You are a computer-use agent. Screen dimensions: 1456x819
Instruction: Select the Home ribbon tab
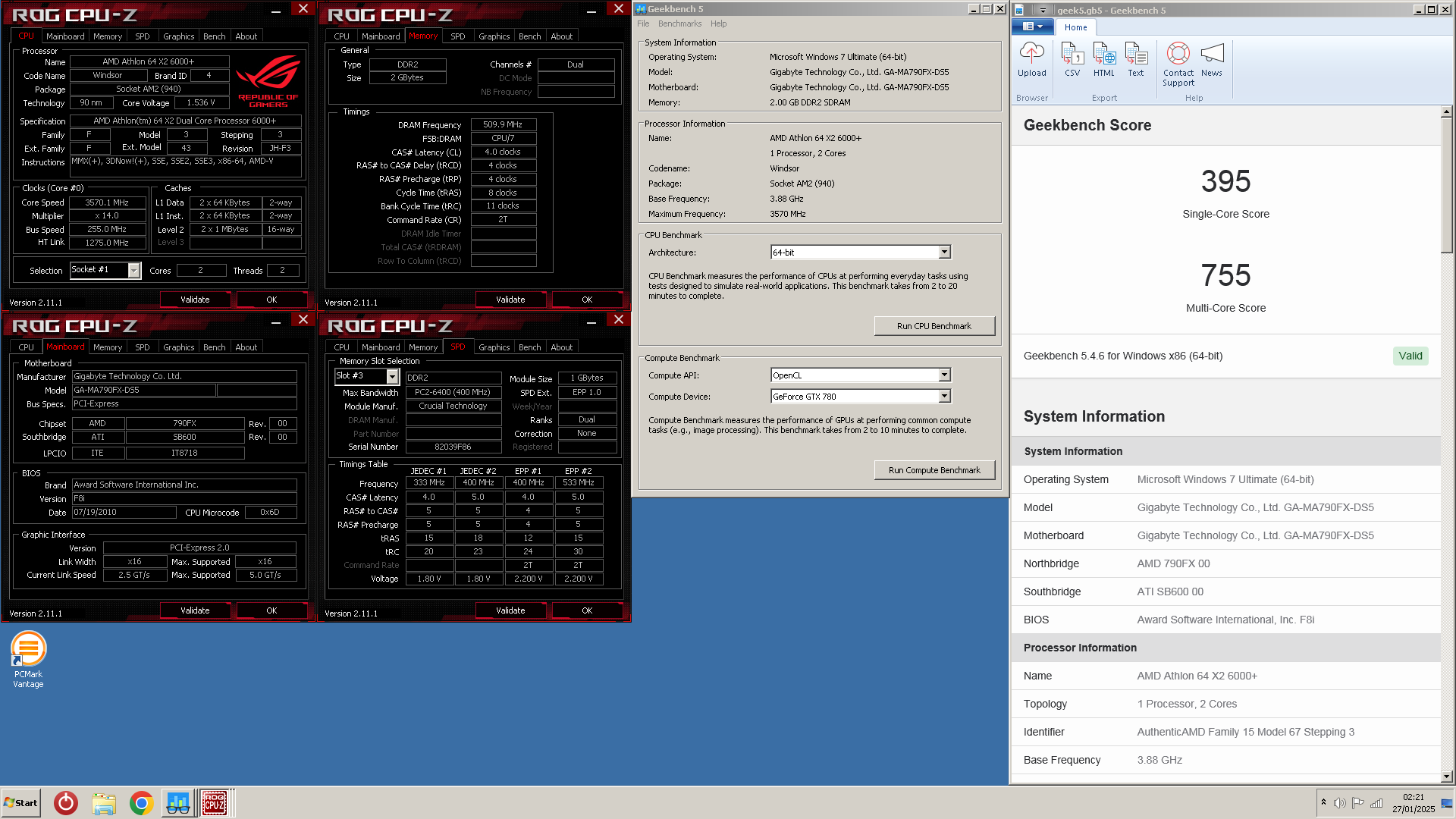pyautogui.click(x=1075, y=27)
